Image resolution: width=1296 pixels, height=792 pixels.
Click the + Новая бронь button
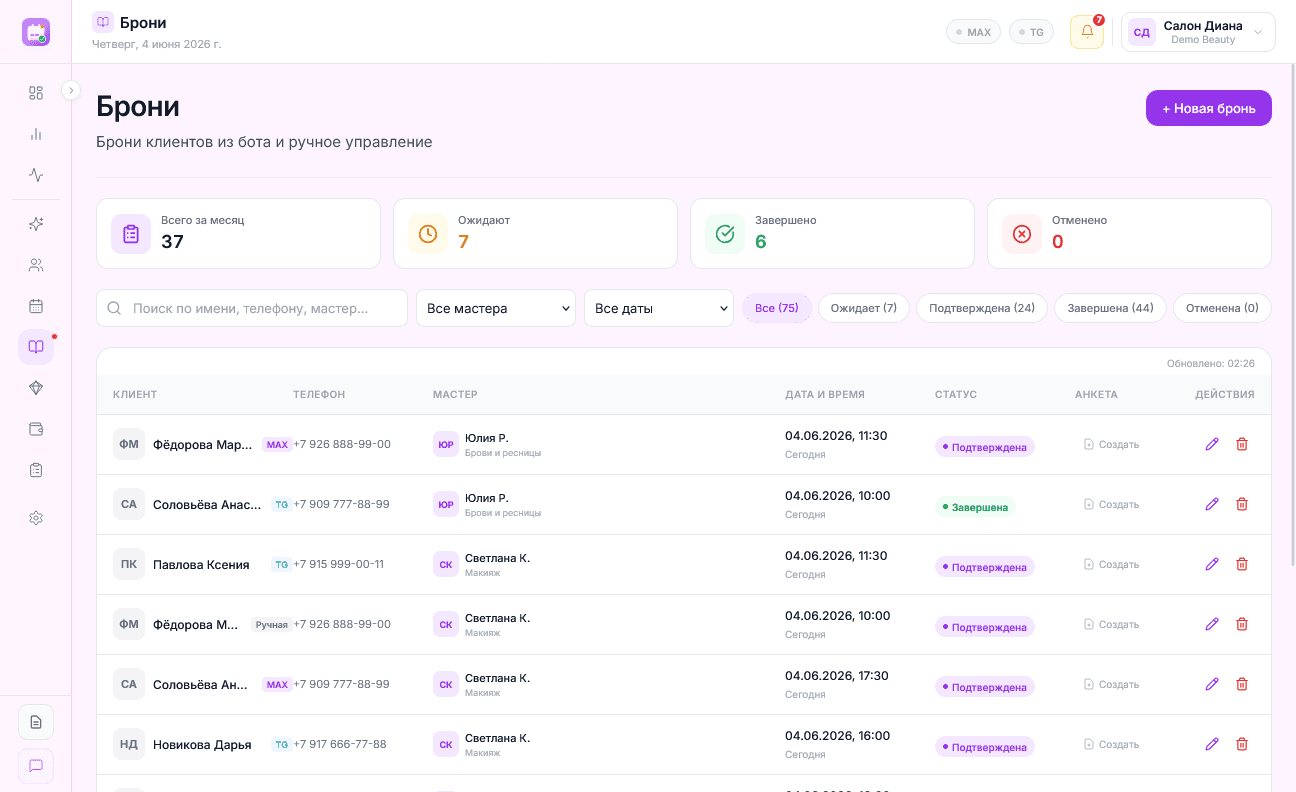[x=1209, y=108]
